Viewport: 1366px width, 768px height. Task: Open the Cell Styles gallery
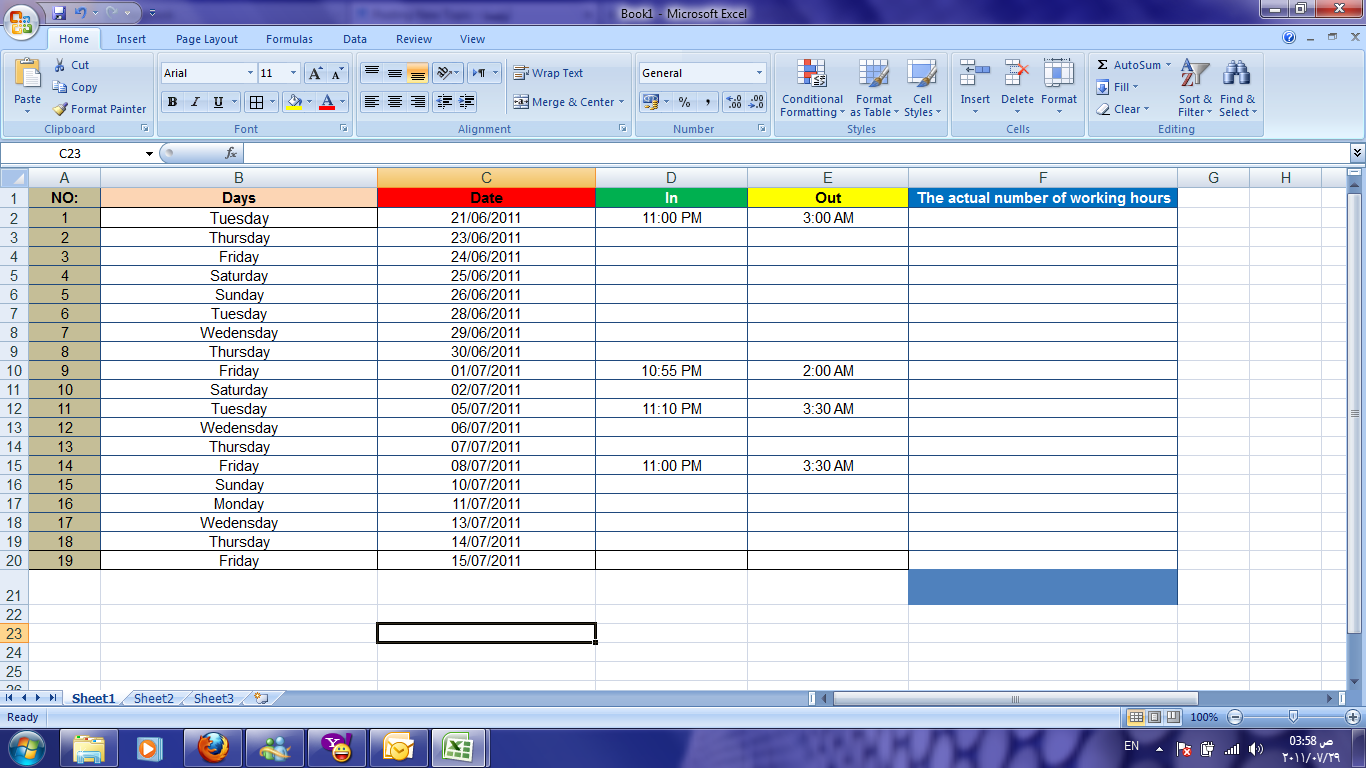tap(922, 88)
